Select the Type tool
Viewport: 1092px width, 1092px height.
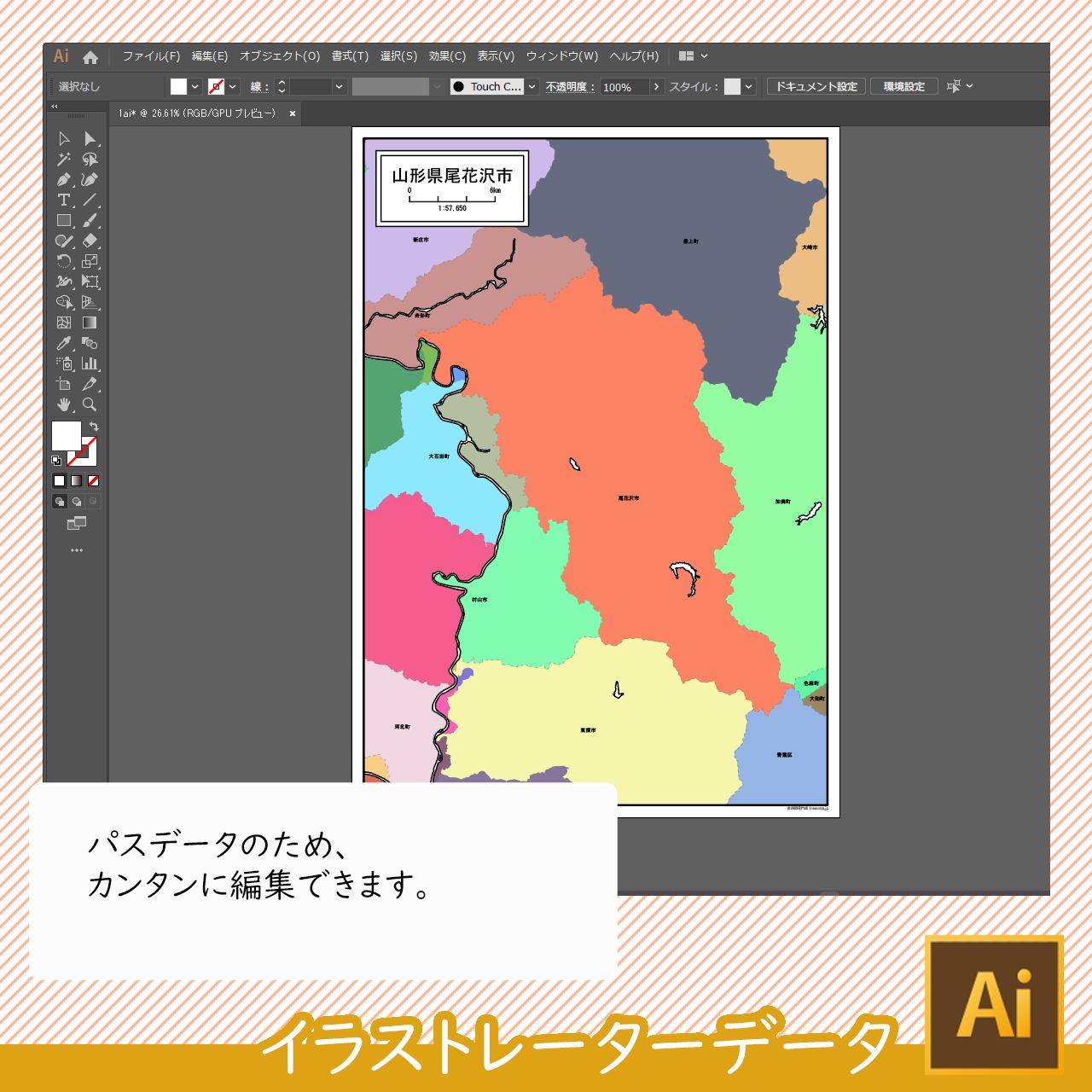click(64, 200)
